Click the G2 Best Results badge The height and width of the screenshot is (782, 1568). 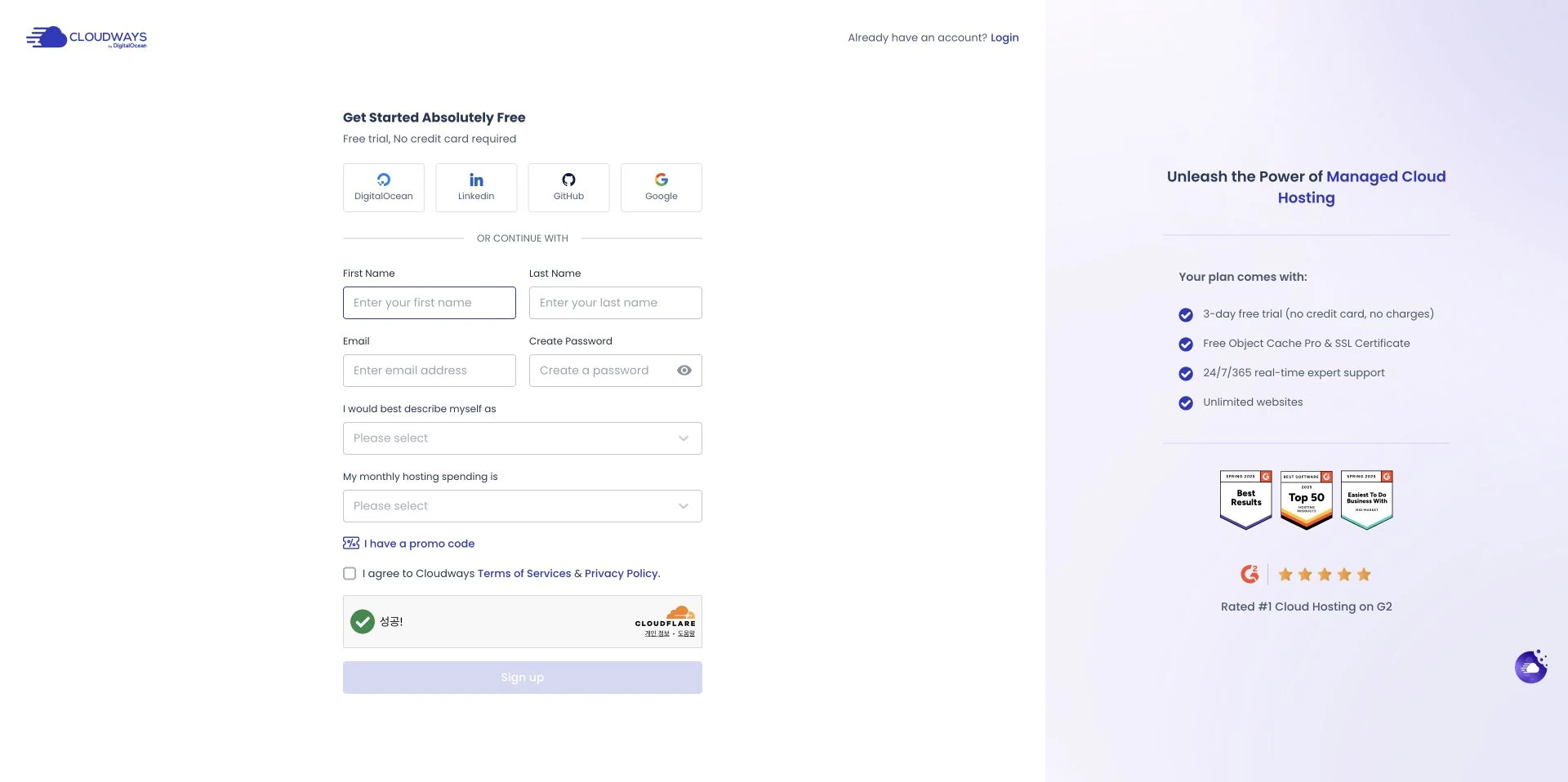(x=1245, y=500)
